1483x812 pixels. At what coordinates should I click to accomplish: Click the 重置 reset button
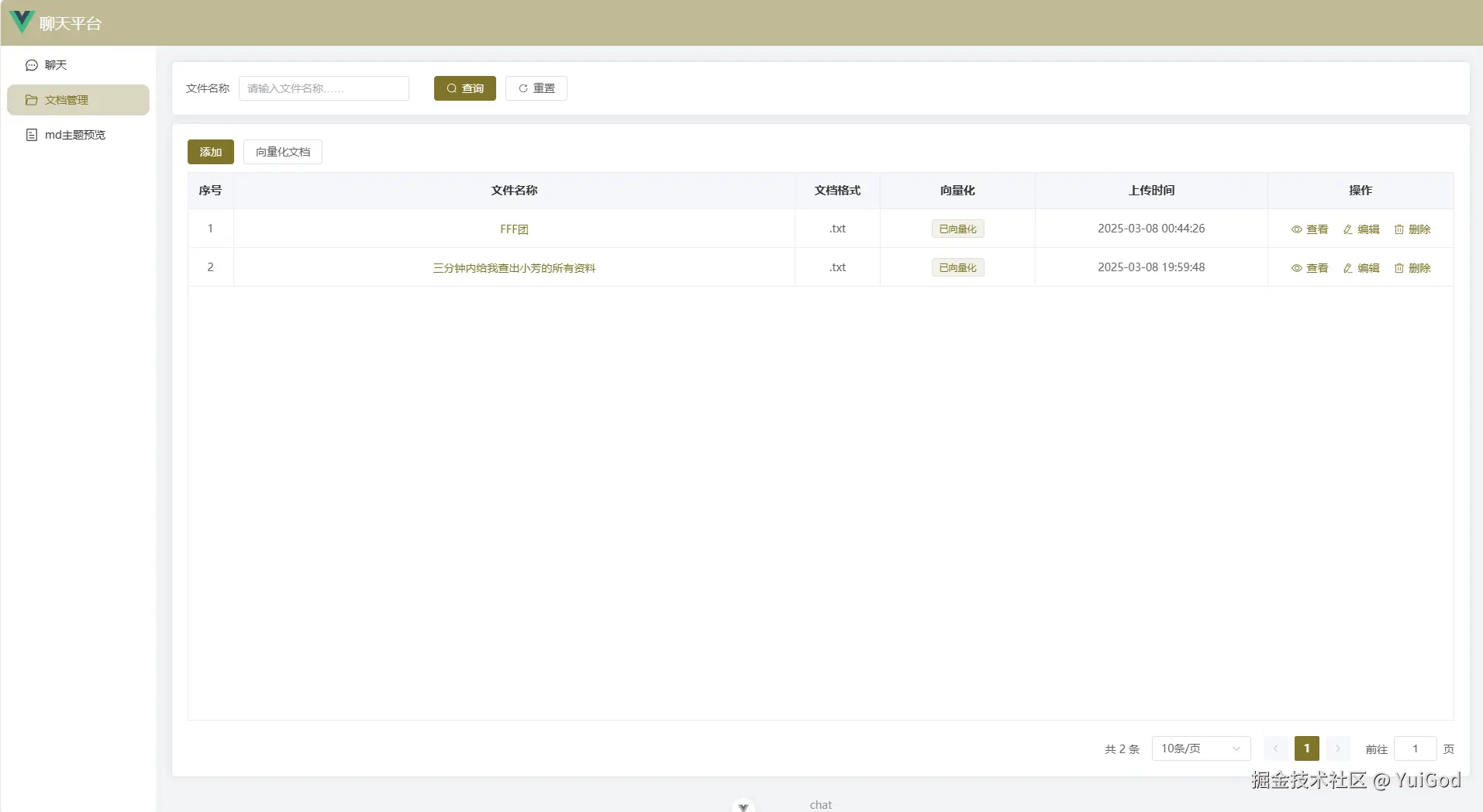click(x=536, y=88)
